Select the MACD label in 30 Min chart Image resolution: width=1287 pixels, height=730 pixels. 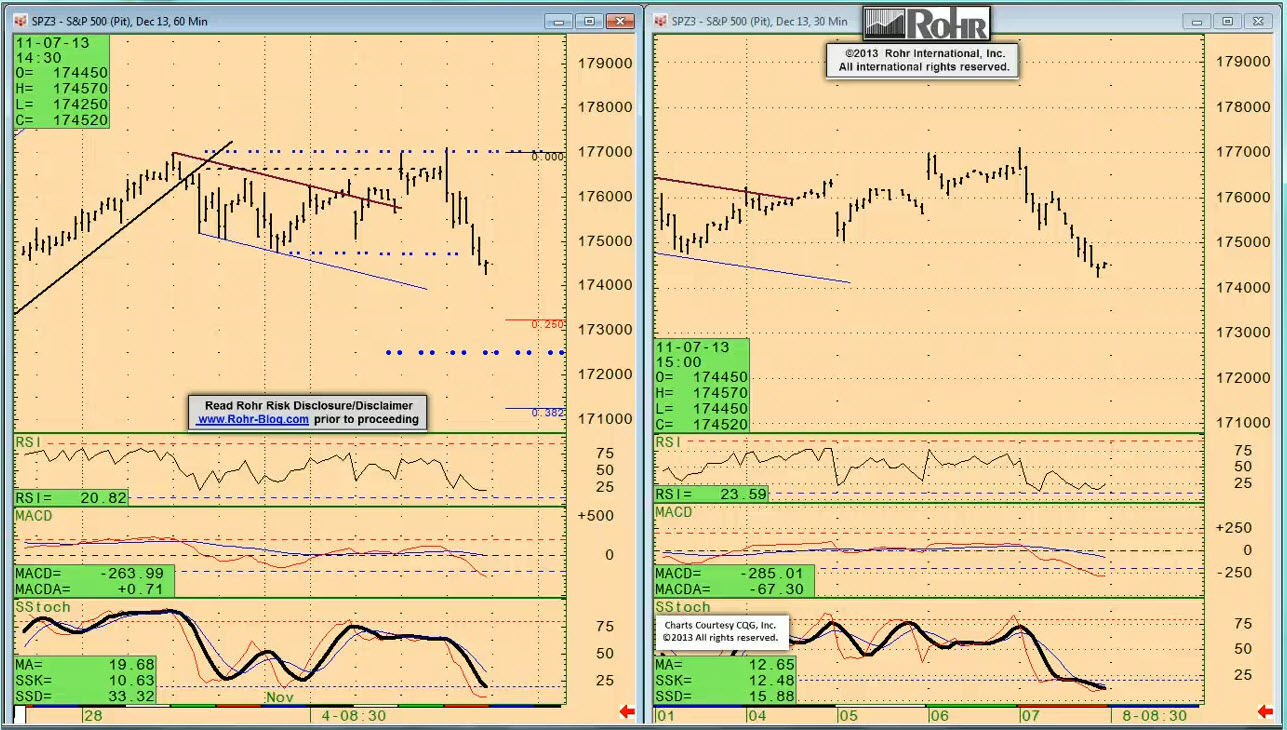[674, 512]
